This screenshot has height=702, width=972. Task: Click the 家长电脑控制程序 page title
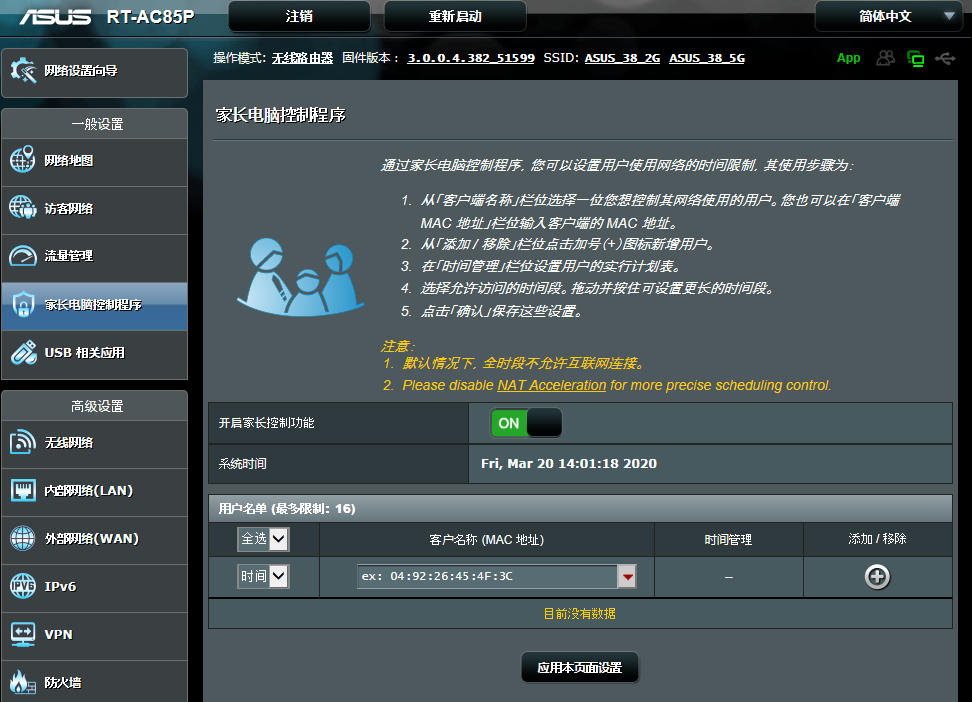pos(281,115)
